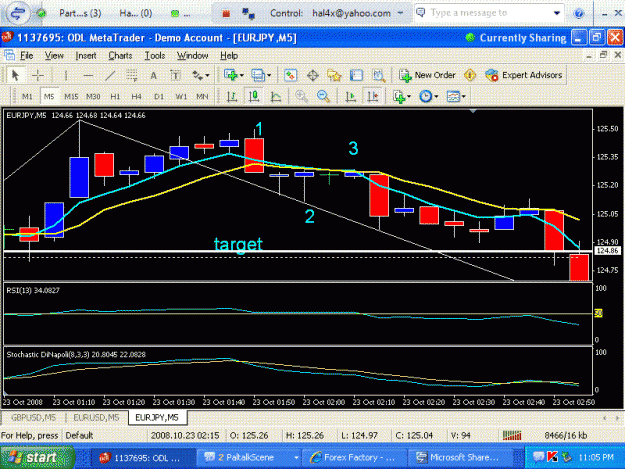
Task: Open Navigator folder with star icon
Action: [334, 75]
